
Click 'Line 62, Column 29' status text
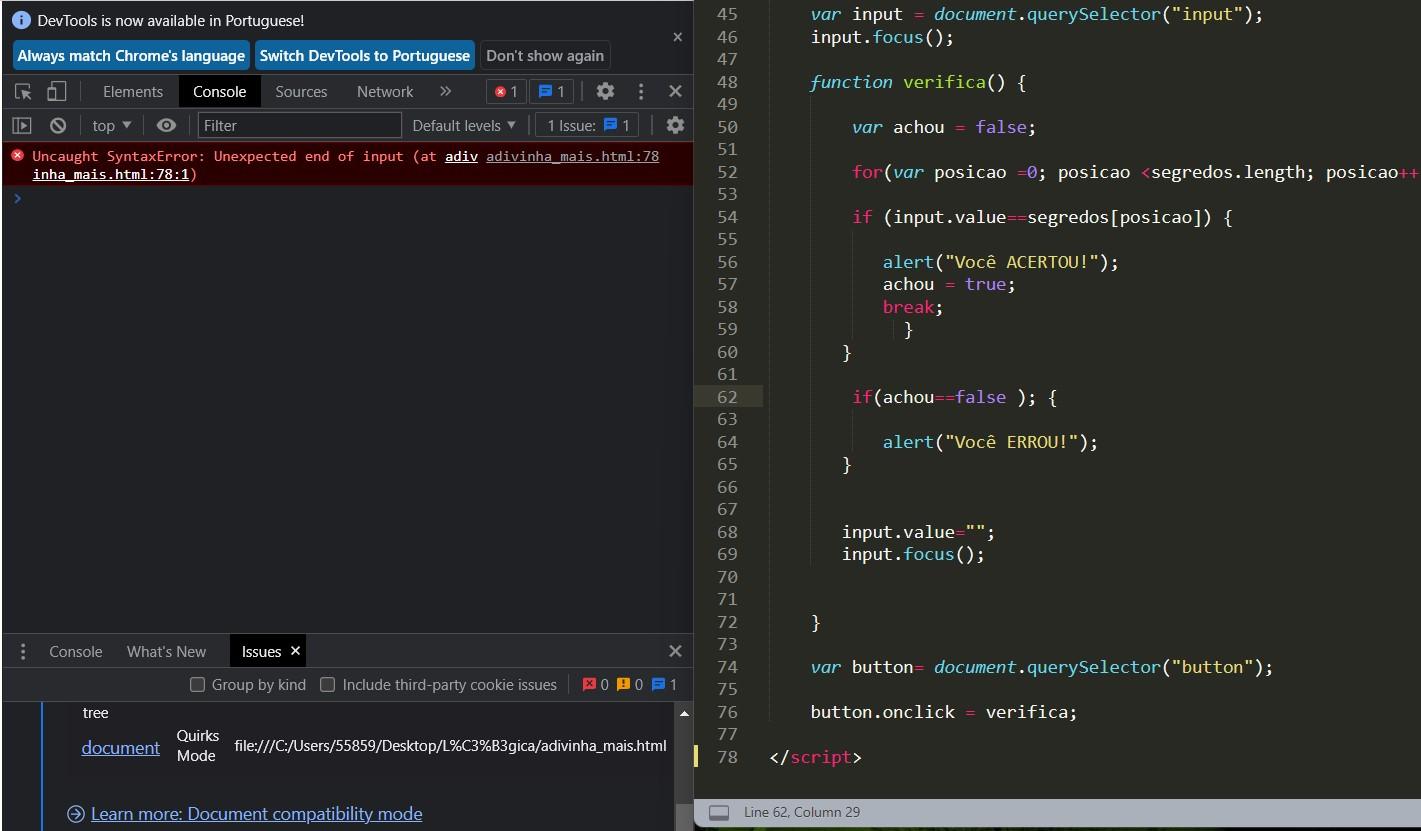tap(802, 812)
